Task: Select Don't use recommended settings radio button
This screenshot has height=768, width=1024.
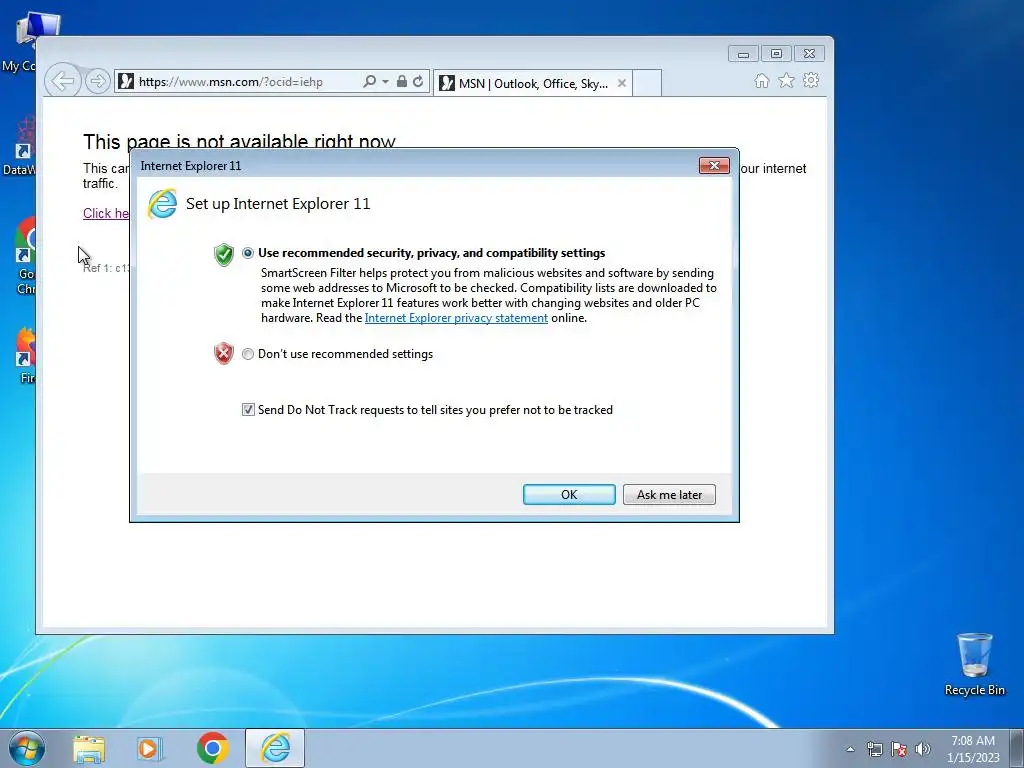Action: (248, 354)
